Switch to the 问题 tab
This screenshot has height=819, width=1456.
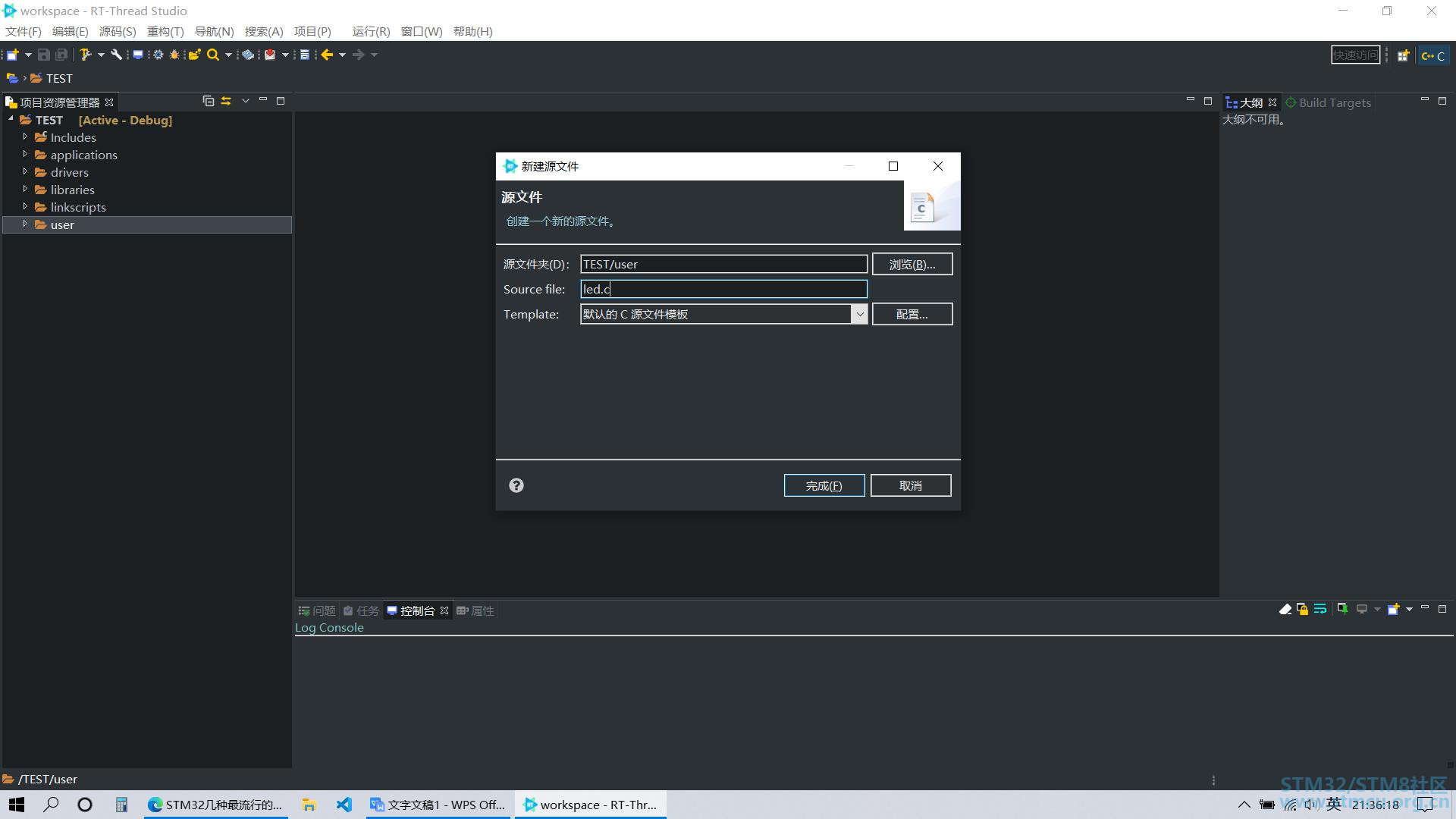click(x=317, y=610)
